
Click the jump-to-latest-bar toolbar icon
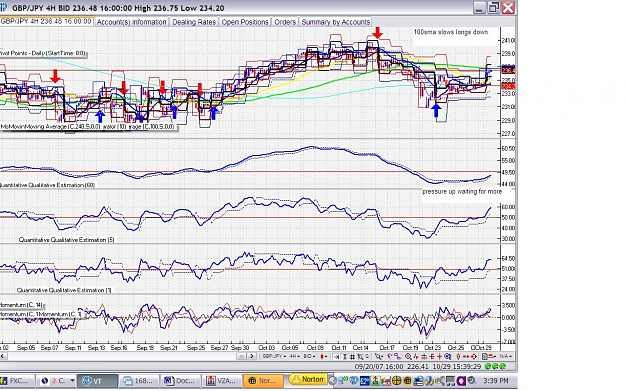[x=336, y=356]
